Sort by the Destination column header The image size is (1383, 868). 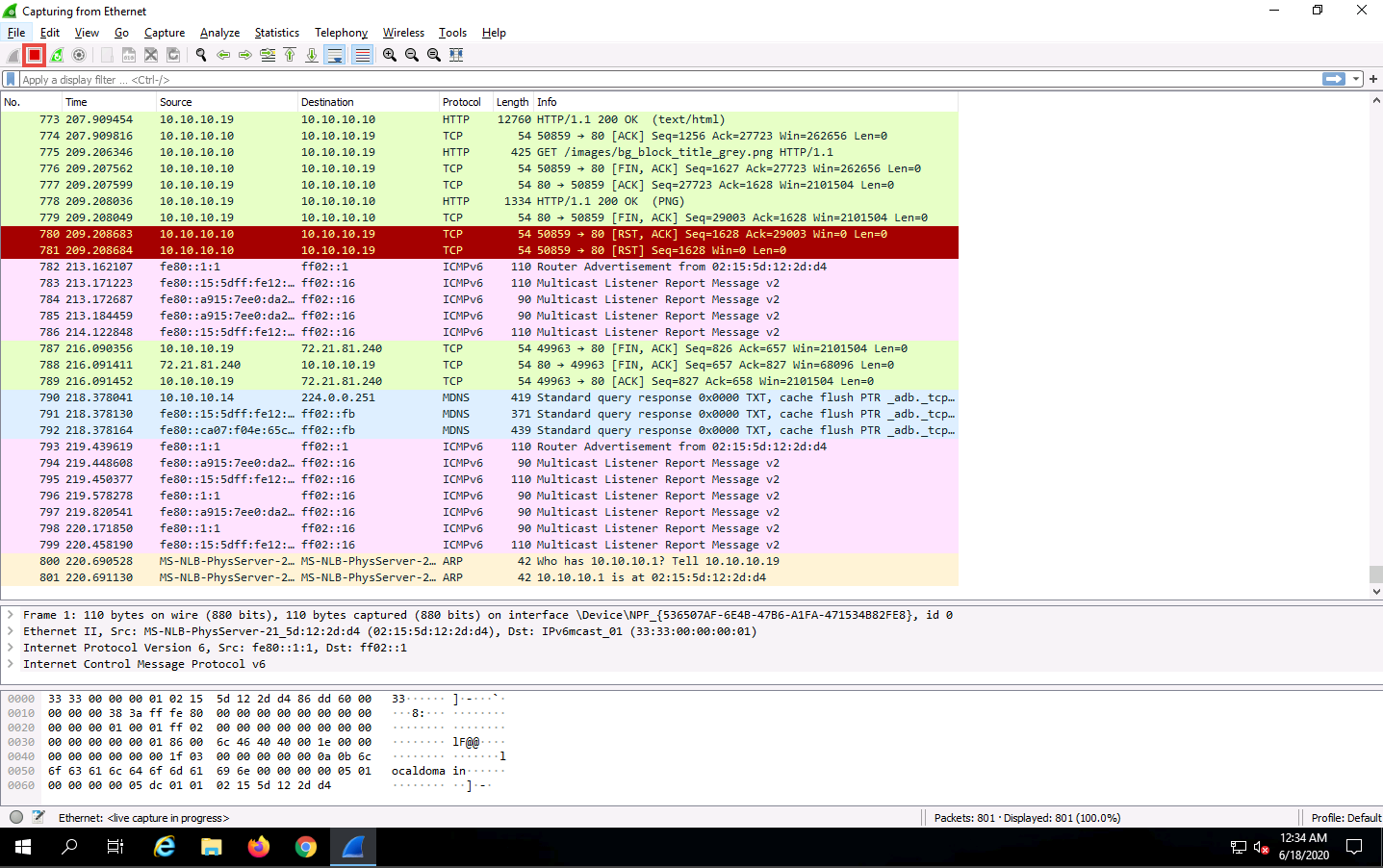pos(368,102)
